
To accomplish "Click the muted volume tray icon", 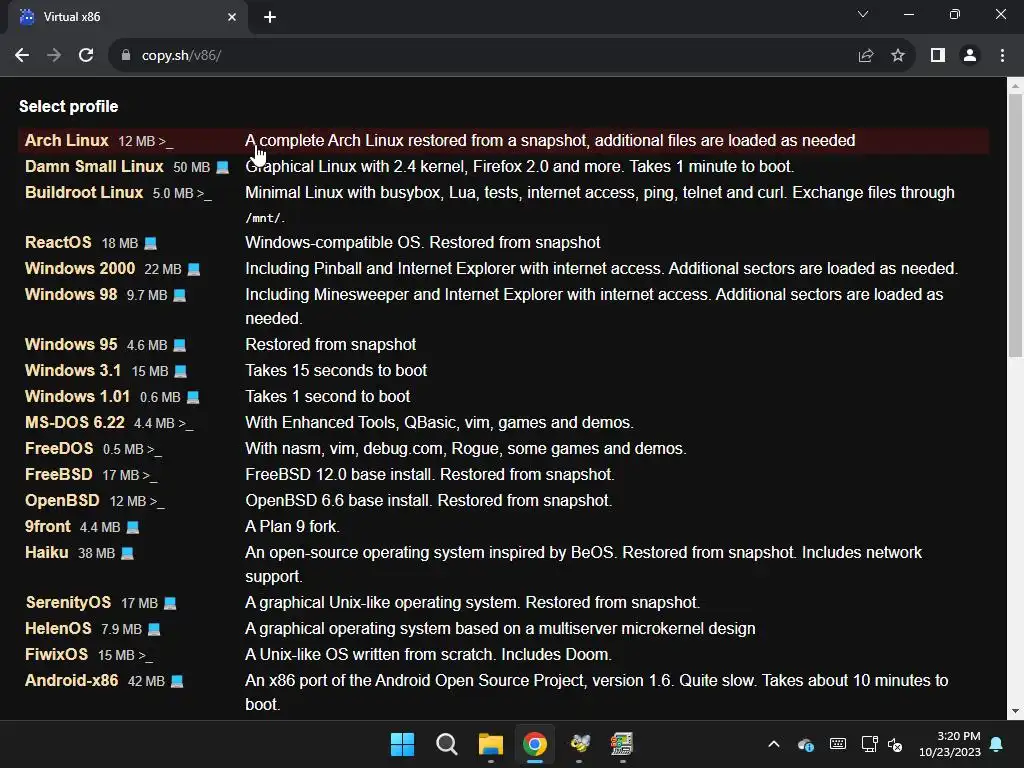I will [895, 744].
